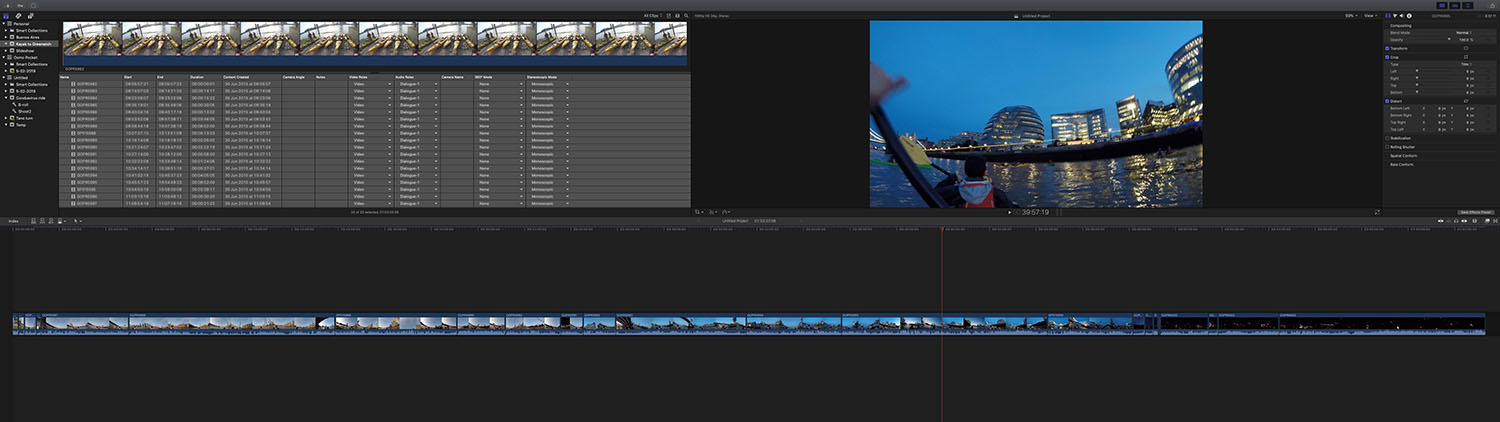Screen dimensions: 1500x422
Task: Click the Save Effects Preset button
Action: tap(1476, 212)
